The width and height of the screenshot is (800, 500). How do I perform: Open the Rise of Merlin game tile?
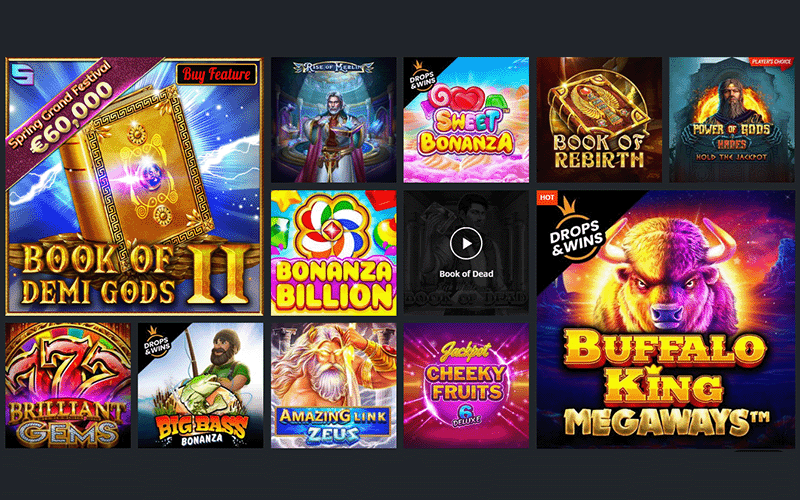(x=333, y=120)
